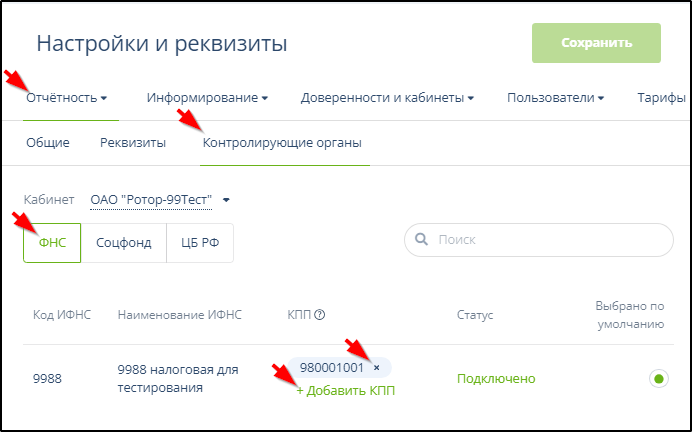Screen dimensions: 692x432
Task: Select the Соцфонд toggle button
Action: coord(124,242)
